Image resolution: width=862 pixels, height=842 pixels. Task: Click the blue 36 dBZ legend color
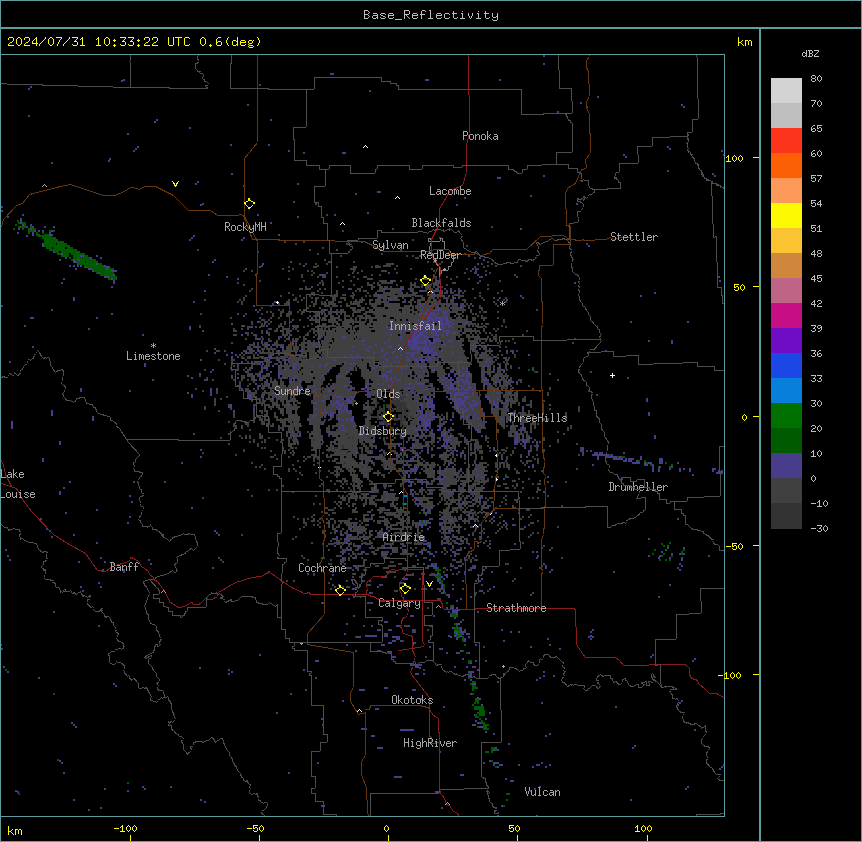pos(786,365)
